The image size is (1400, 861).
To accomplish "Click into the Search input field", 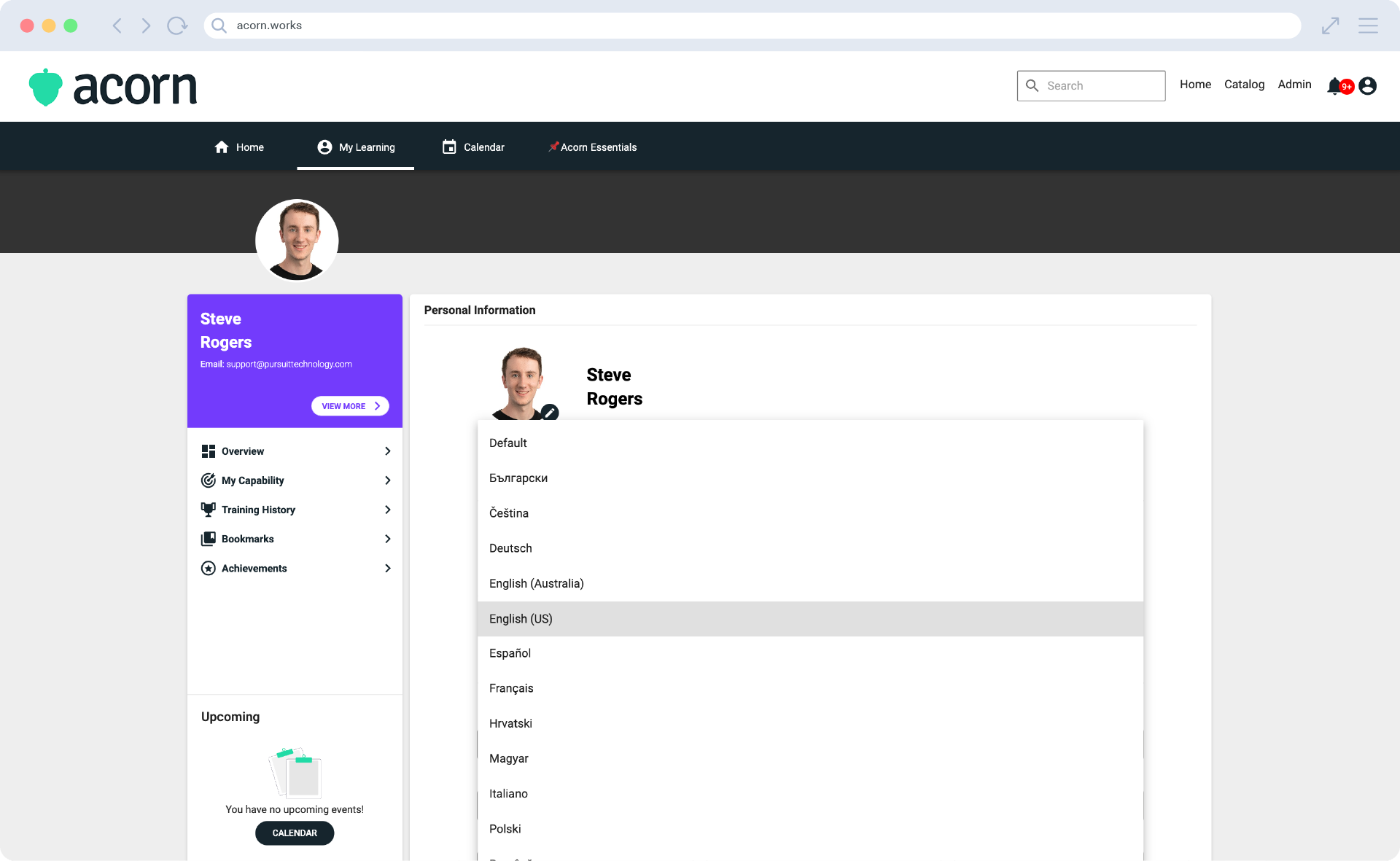I will click(x=1101, y=86).
